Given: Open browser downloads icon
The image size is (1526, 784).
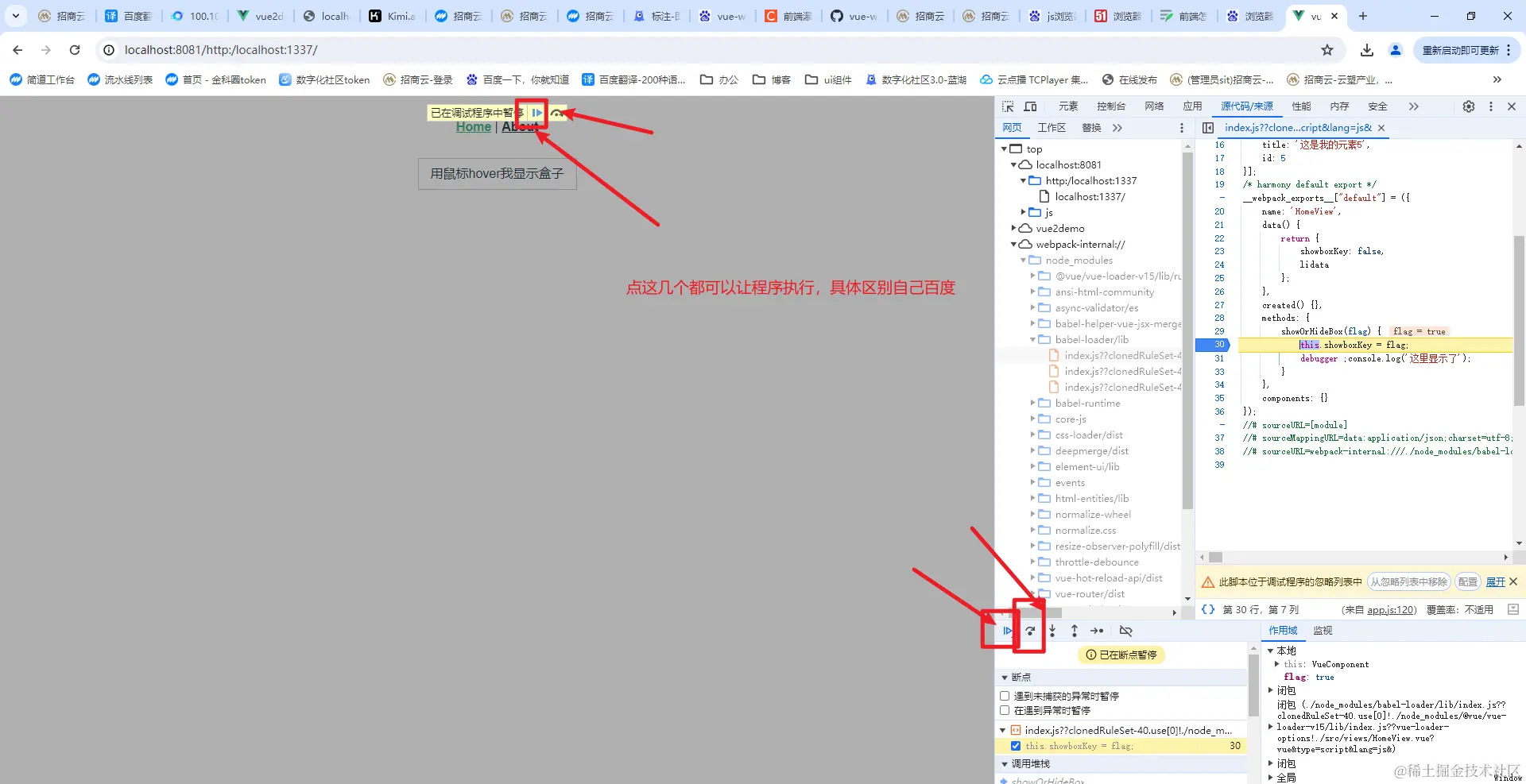Looking at the screenshot, I should (x=1367, y=50).
